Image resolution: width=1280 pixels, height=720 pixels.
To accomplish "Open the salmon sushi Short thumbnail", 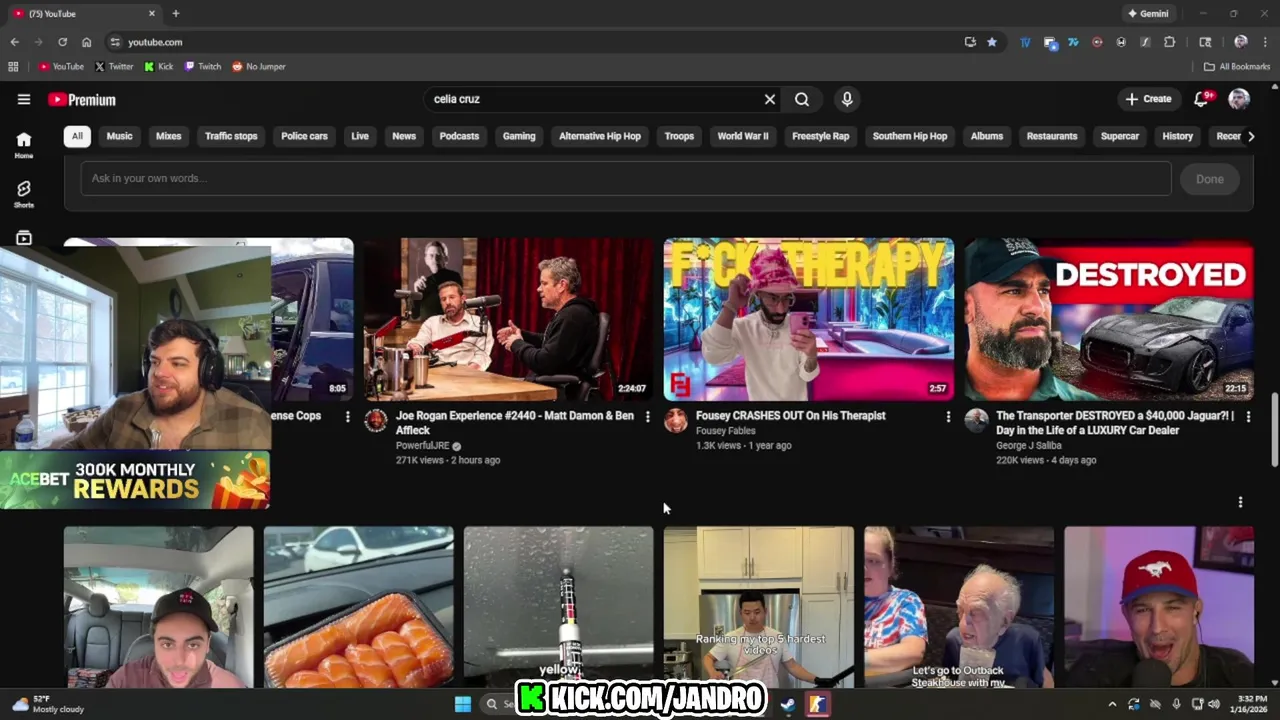I will tap(358, 607).
